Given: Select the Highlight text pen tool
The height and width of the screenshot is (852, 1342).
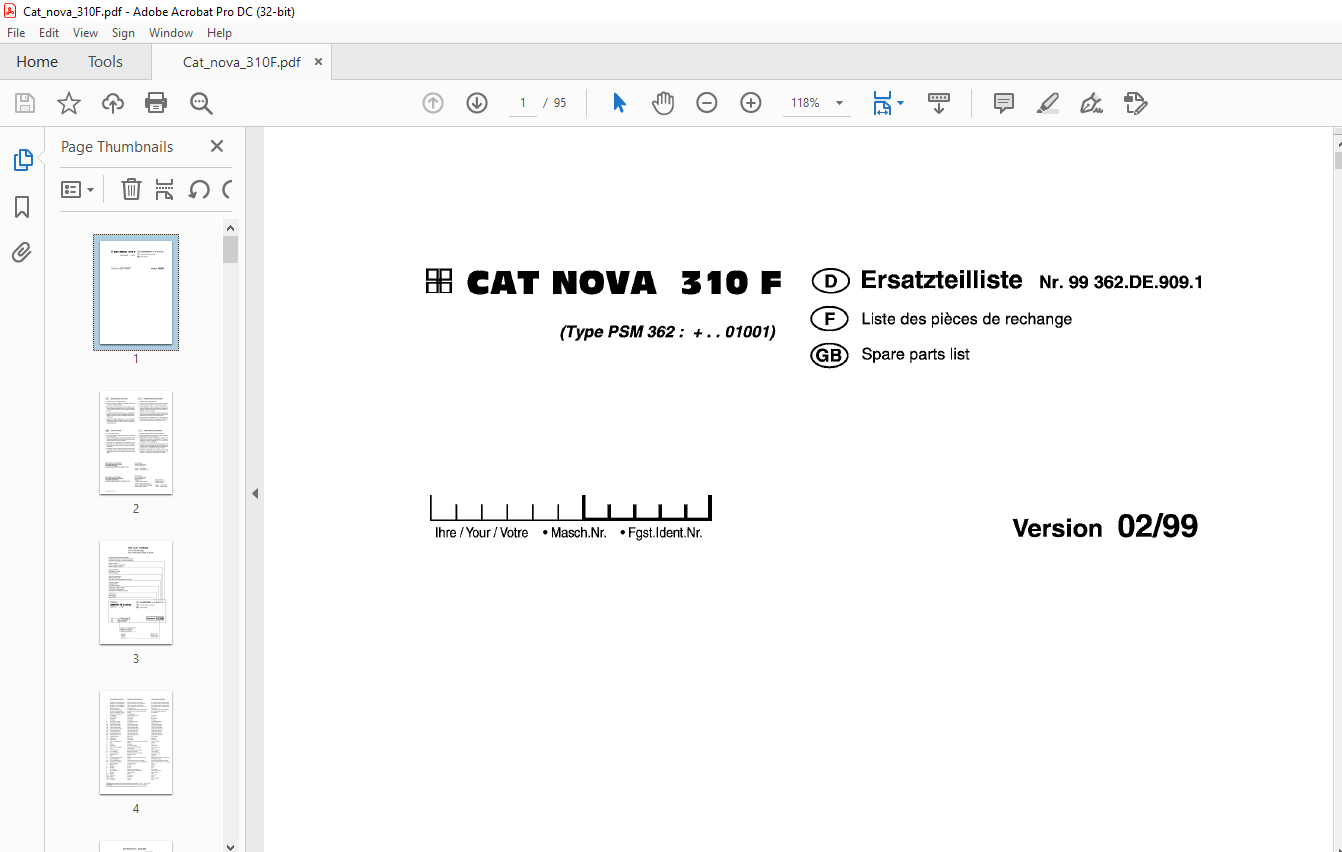Looking at the screenshot, I should point(1047,103).
